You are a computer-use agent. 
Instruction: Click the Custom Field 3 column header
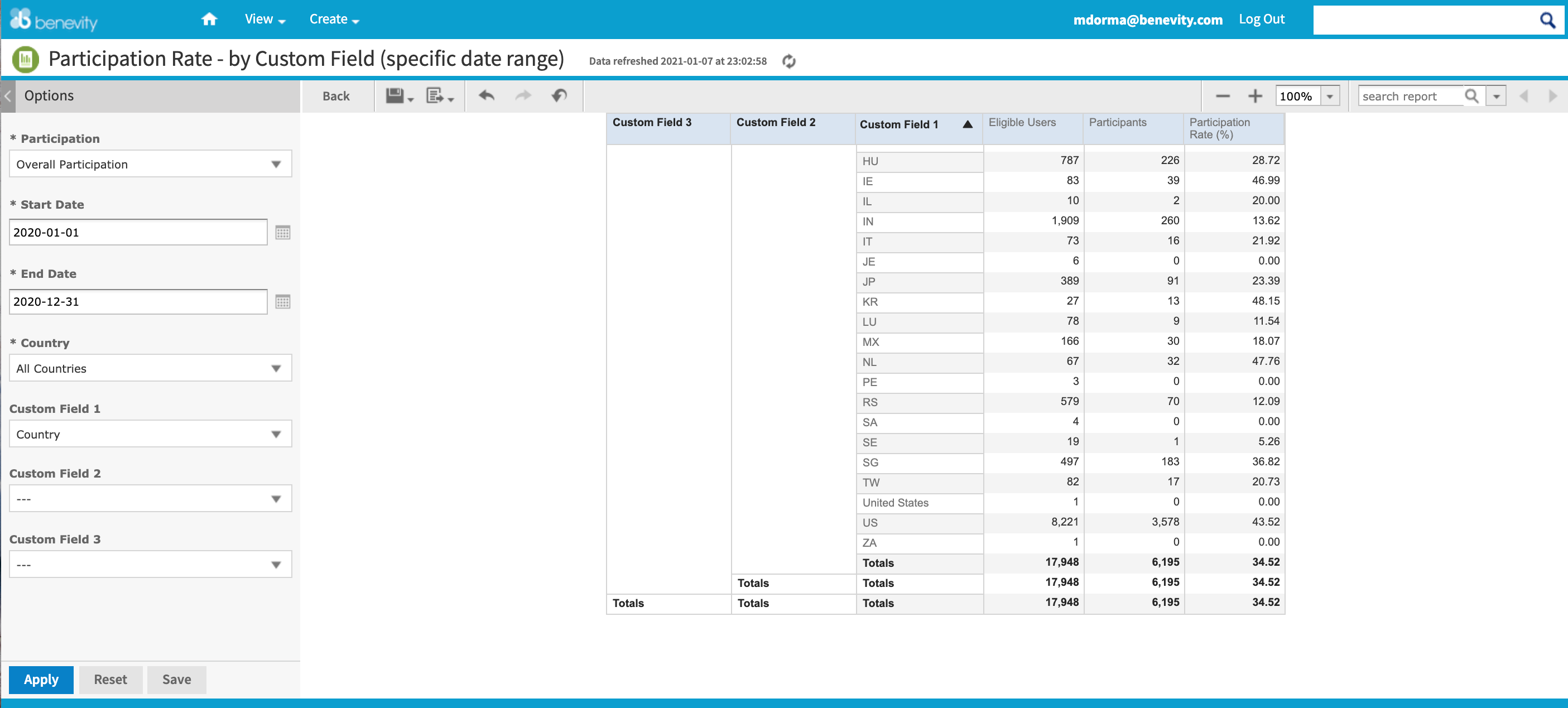tap(668, 128)
